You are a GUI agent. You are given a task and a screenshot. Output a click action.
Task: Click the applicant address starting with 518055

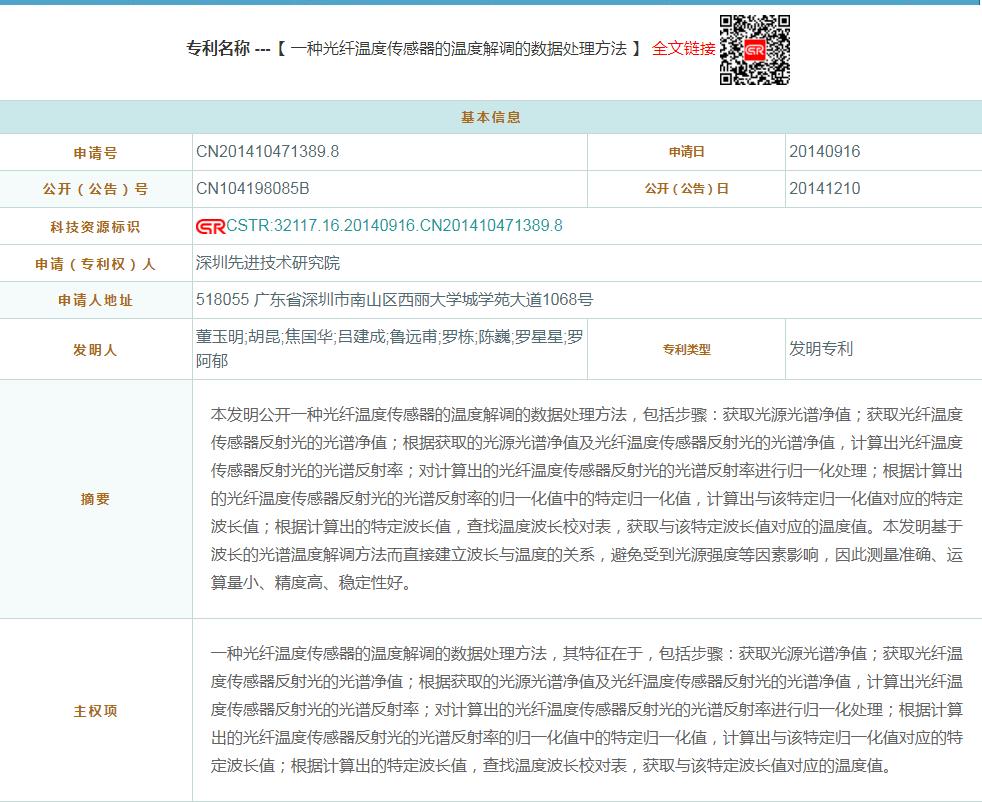tap(394, 300)
